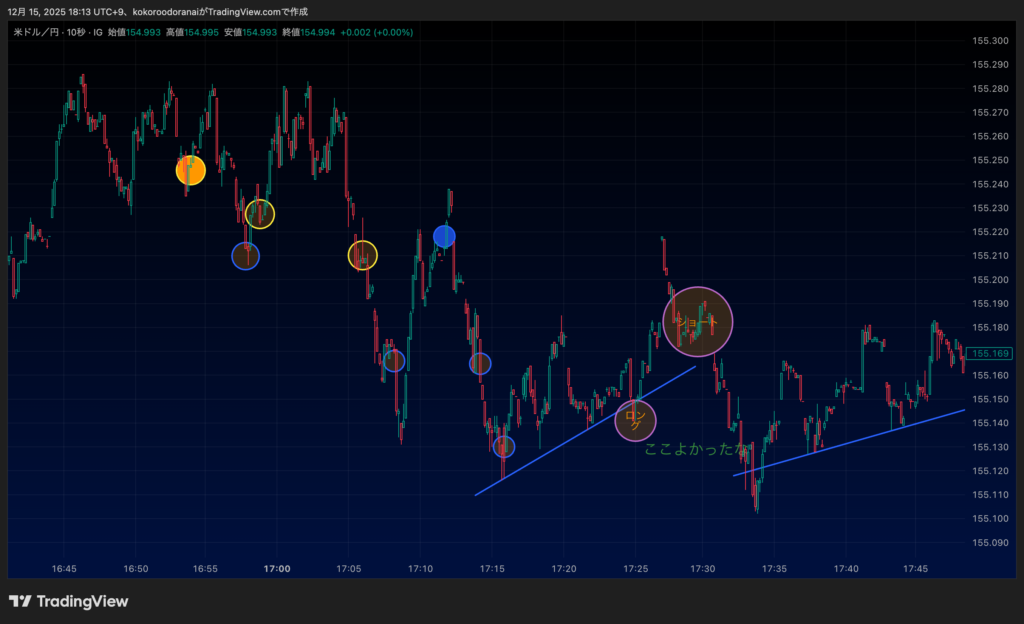Viewport: 1024px width, 624px height.
Task: Click the green ここよかったな text note
Action: coord(696,450)
